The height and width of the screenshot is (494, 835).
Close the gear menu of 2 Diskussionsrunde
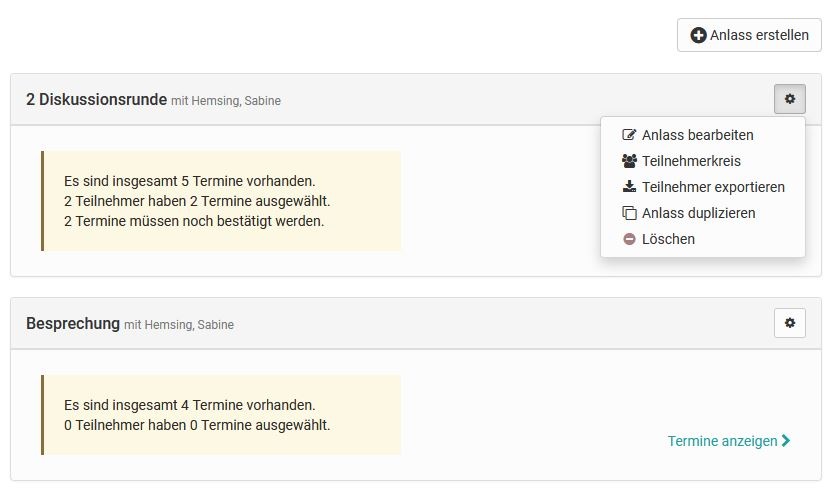click(789, 99)
